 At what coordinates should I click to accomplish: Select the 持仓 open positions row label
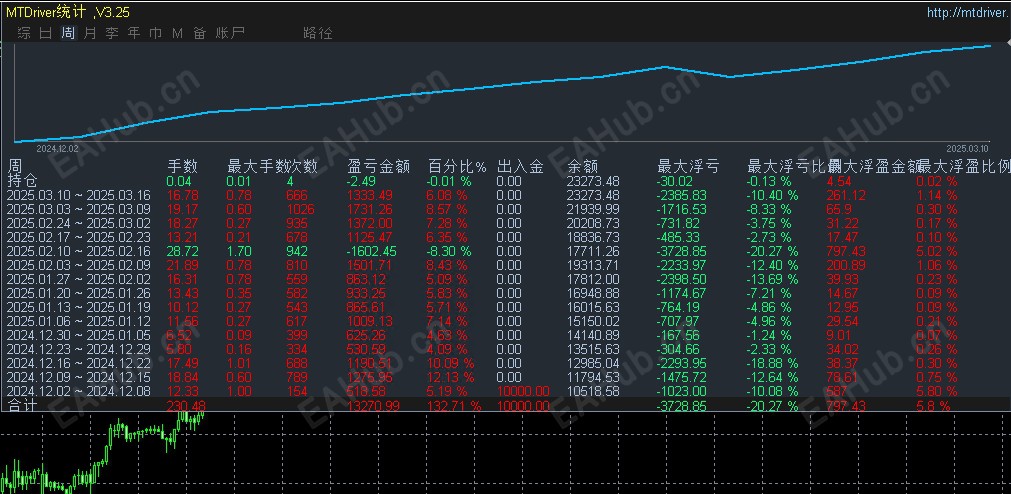[x=21, y=181]
